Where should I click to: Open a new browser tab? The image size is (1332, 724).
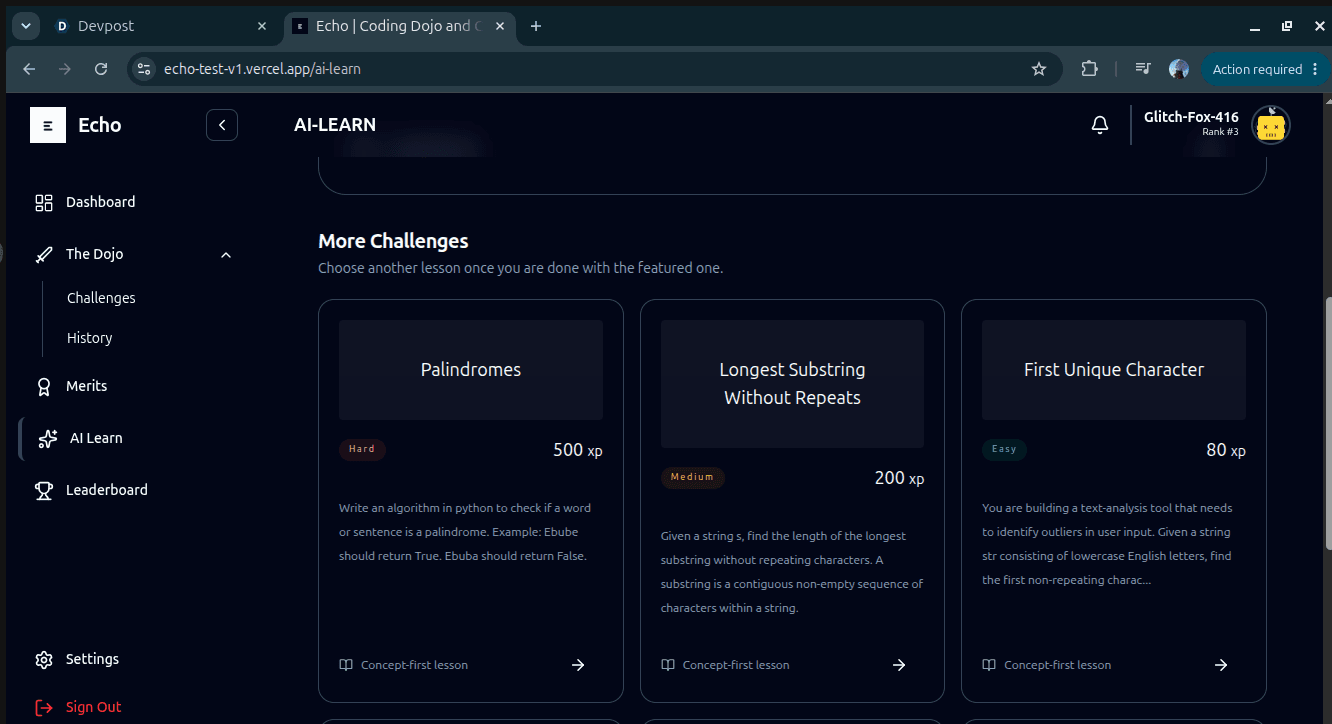[536, 26]
